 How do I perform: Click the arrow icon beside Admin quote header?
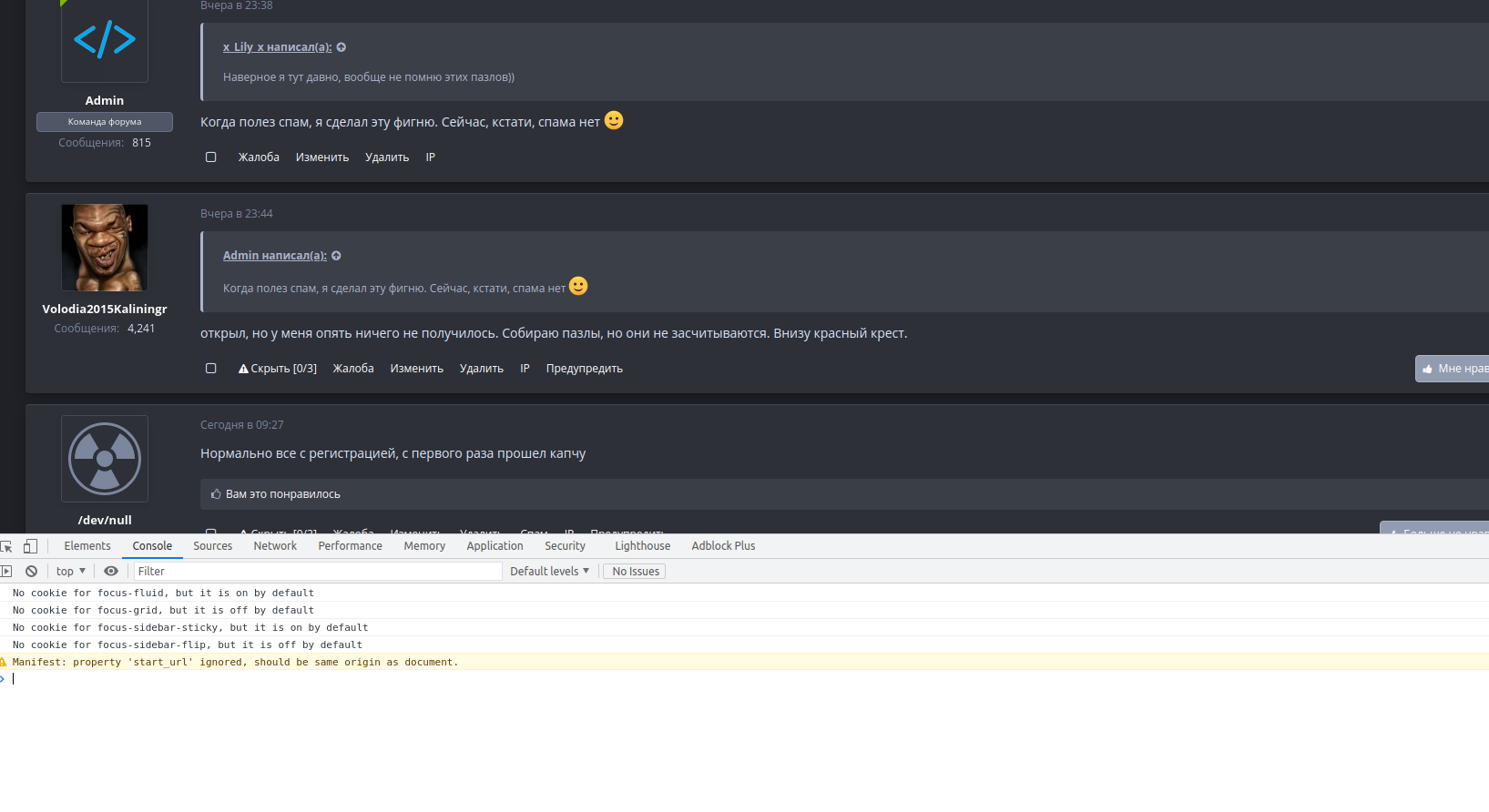click(x=336, y=256)
